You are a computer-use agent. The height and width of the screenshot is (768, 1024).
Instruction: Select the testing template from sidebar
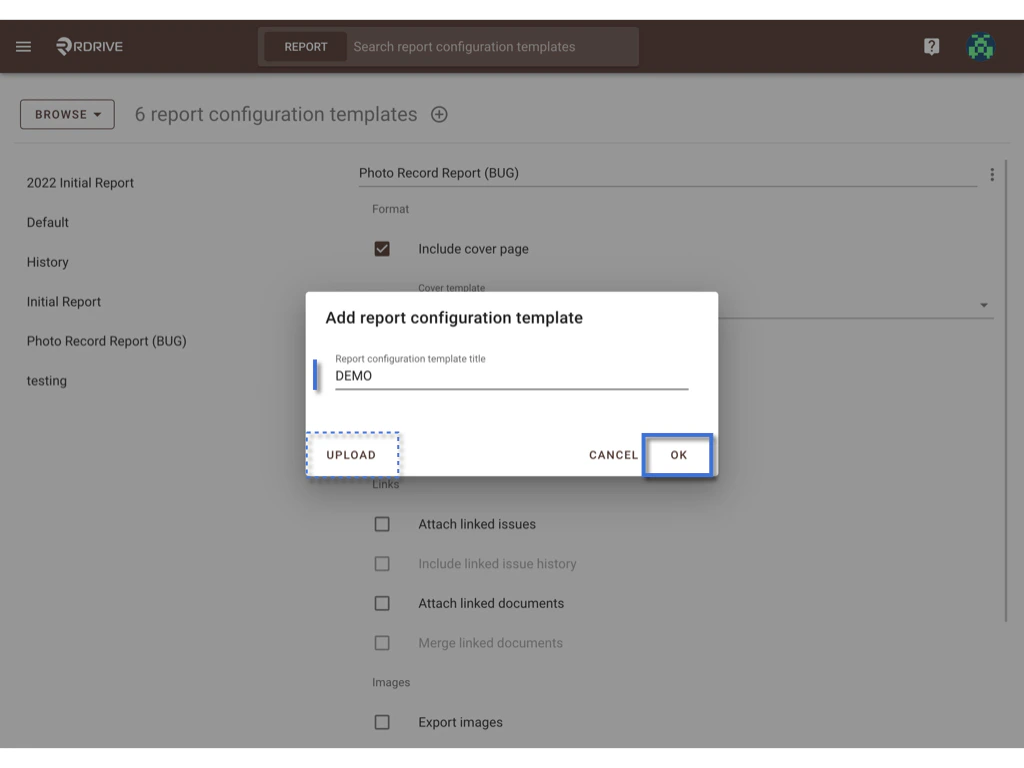[46, 380]
